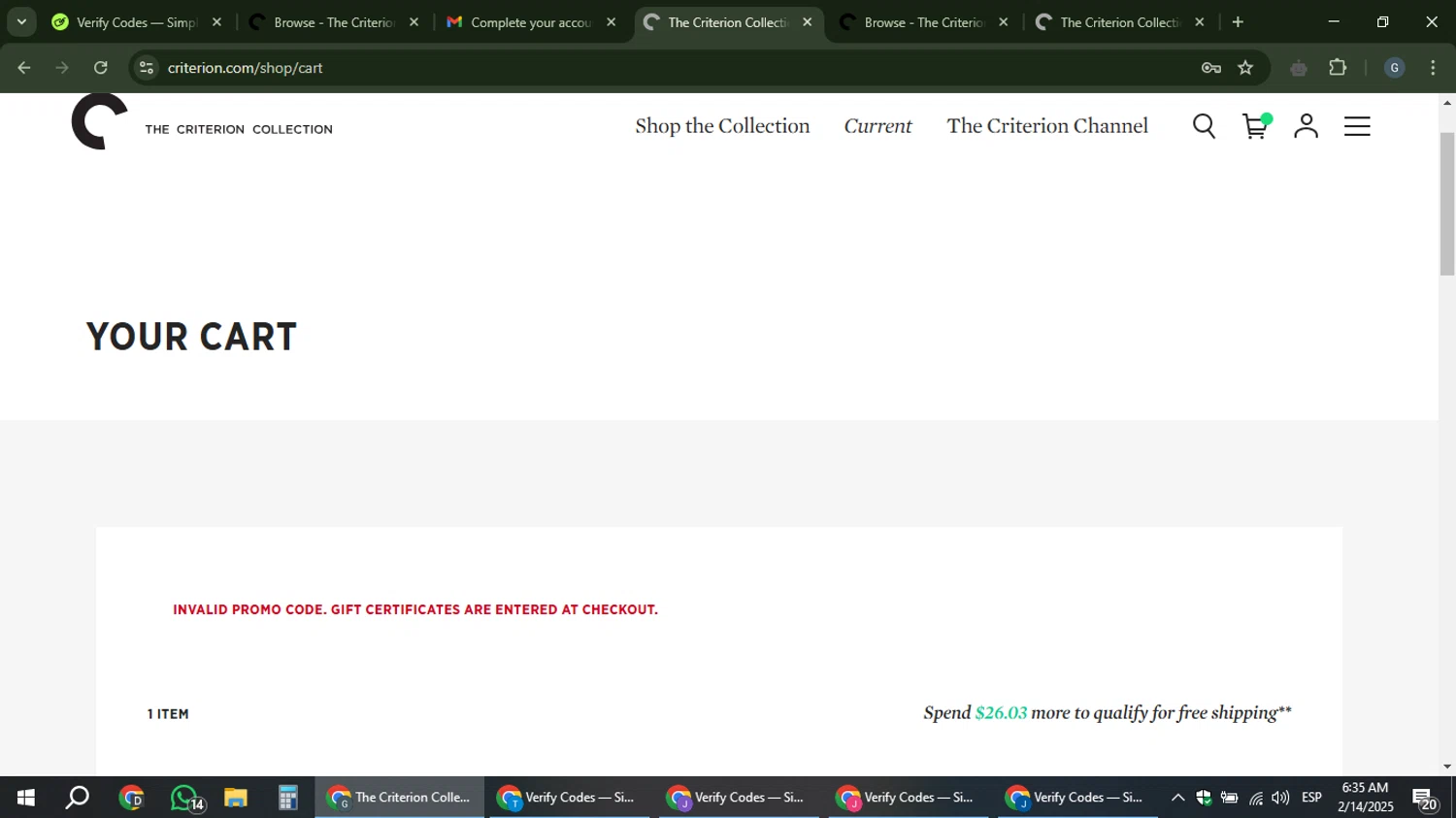Open The Criterion Channel link

pyautogui.click(x=1047, y=126)
